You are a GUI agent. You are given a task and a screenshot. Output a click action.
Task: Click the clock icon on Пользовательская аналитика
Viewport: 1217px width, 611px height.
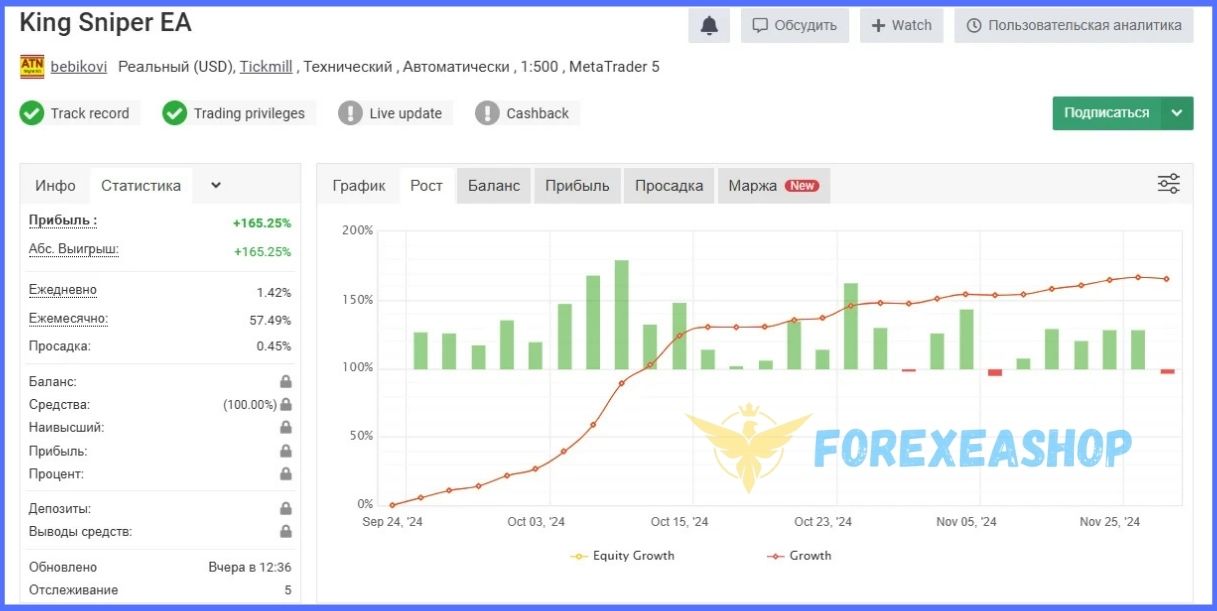pyautogui.click(x=974, y=26)
